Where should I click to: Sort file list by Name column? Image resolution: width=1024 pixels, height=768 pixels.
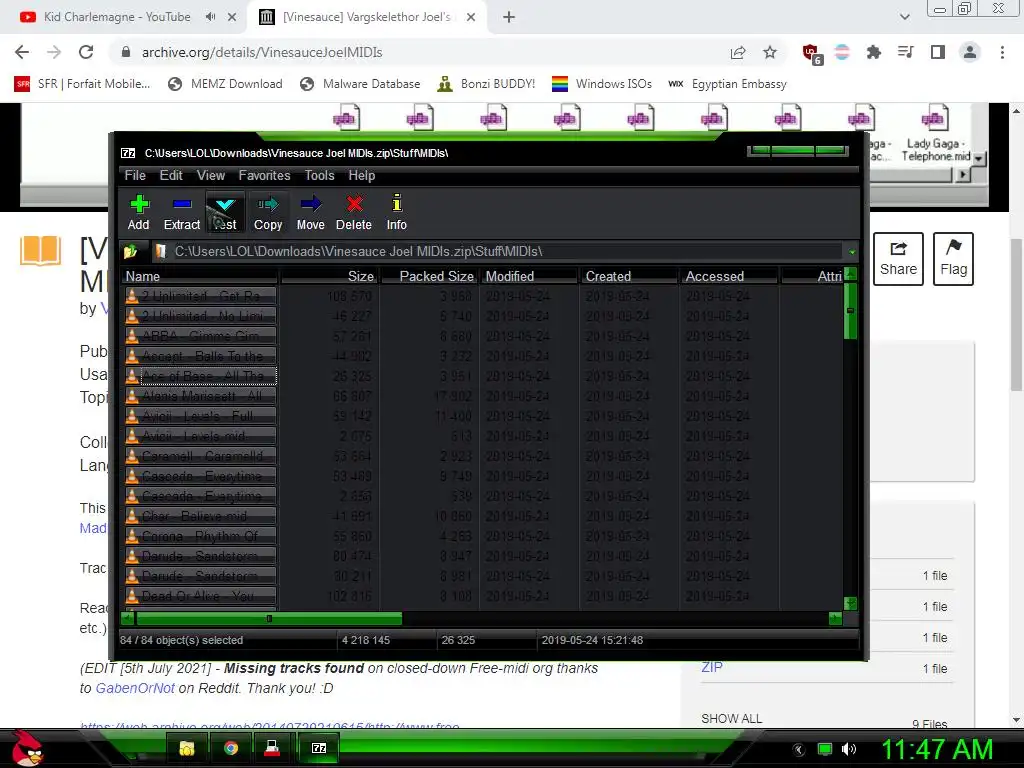[200, 276]
